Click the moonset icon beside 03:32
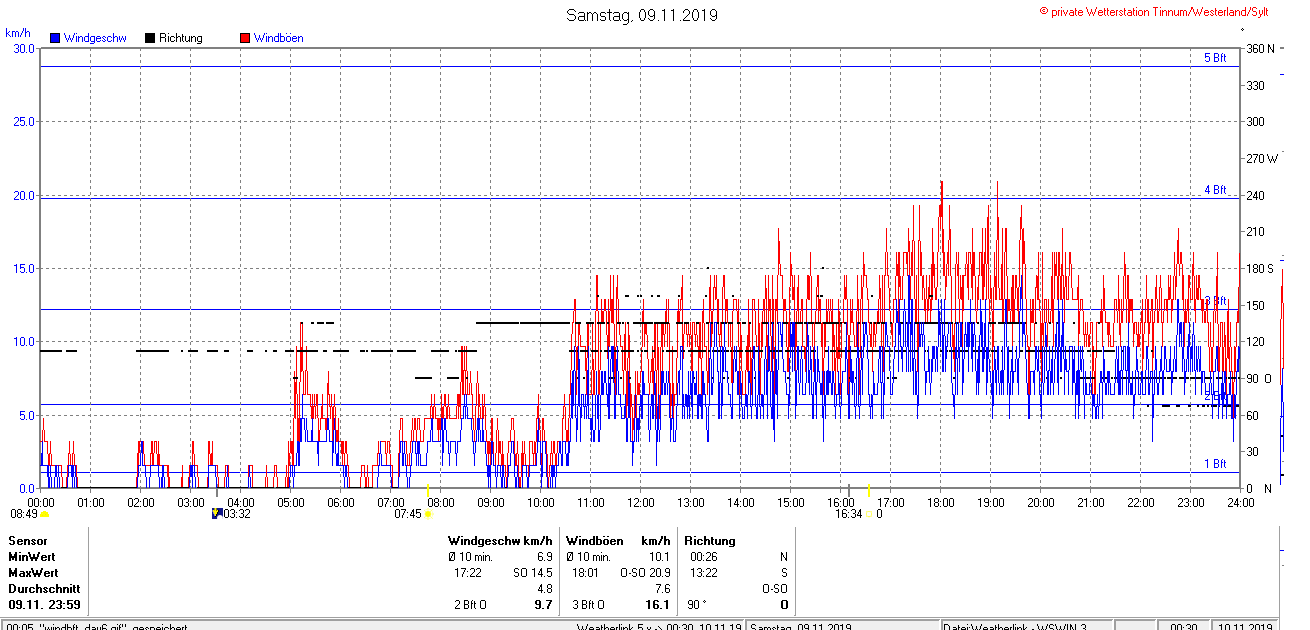The image size is (1310, 630). coord(216,513)
